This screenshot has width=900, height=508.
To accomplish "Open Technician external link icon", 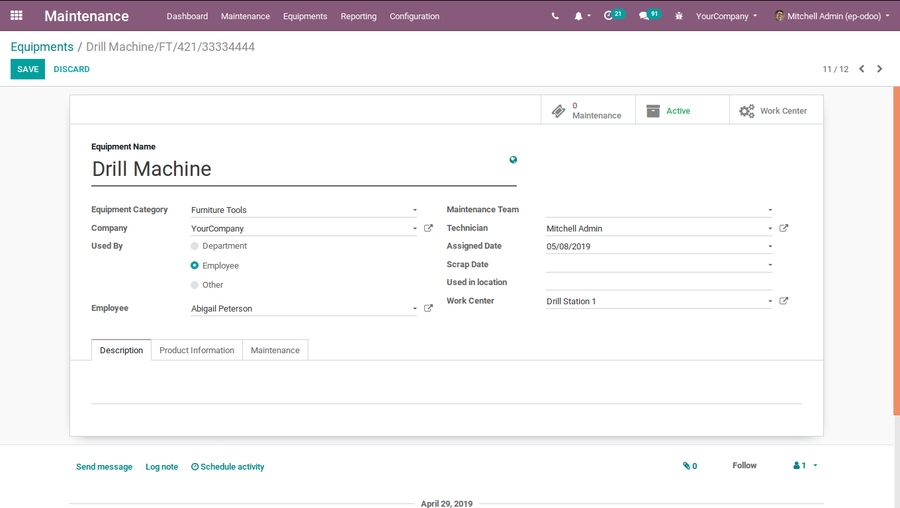I will (783, 228).
